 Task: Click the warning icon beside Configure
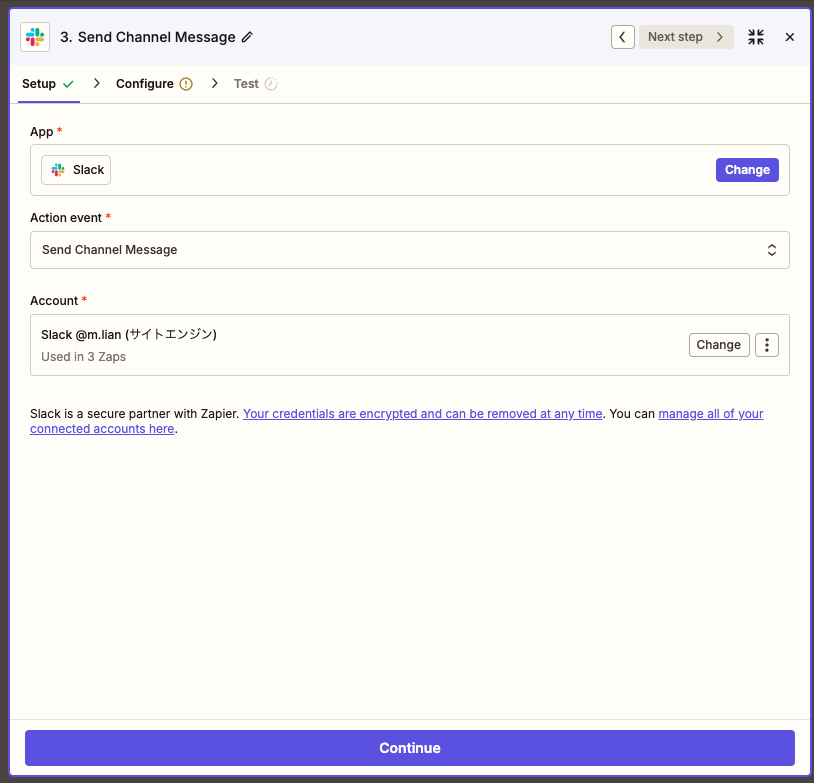[186, 84]
